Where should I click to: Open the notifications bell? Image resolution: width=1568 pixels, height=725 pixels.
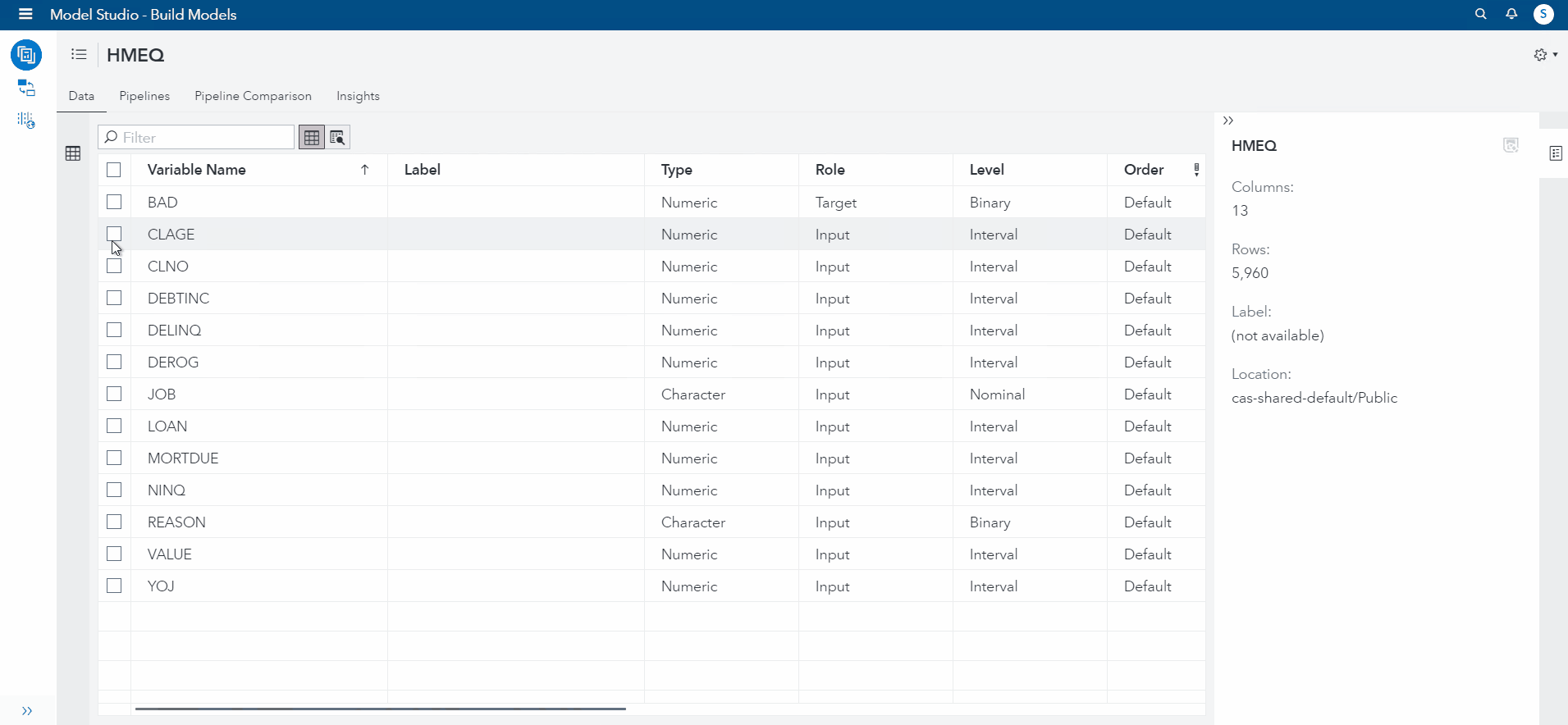tap(1511, 14)
